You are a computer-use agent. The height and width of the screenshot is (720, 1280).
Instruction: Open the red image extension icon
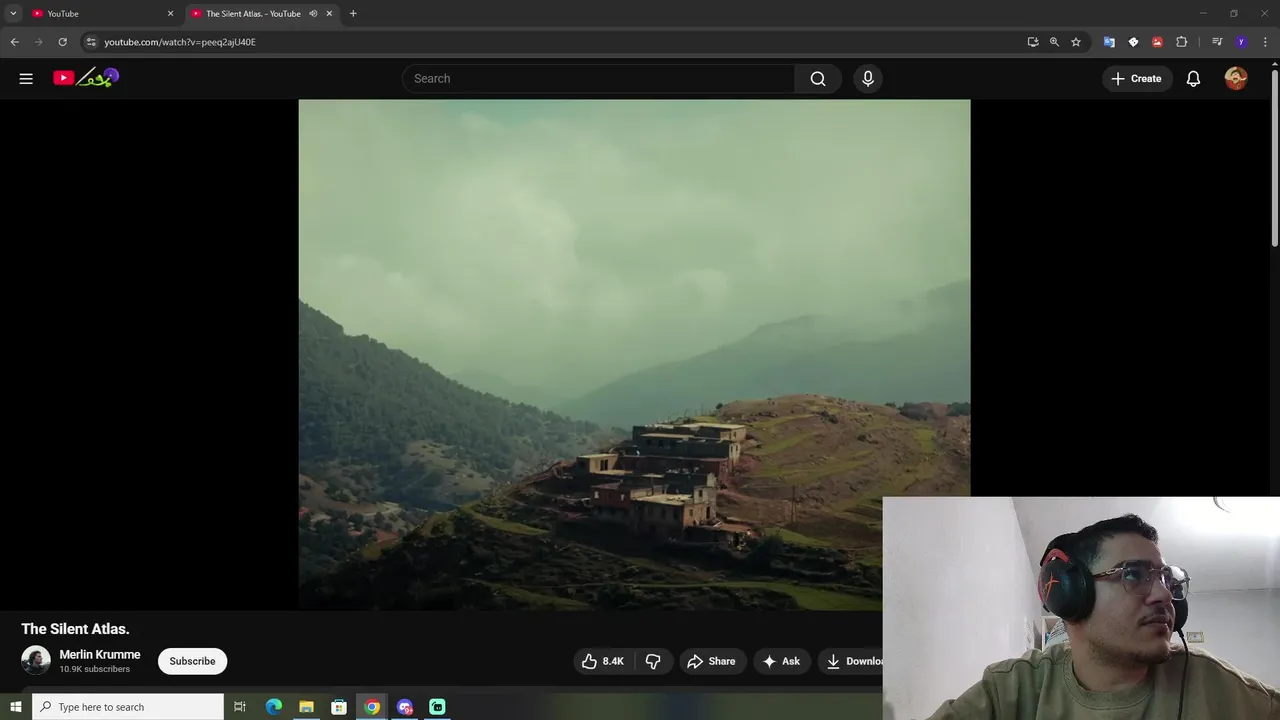coord(1157,42)
